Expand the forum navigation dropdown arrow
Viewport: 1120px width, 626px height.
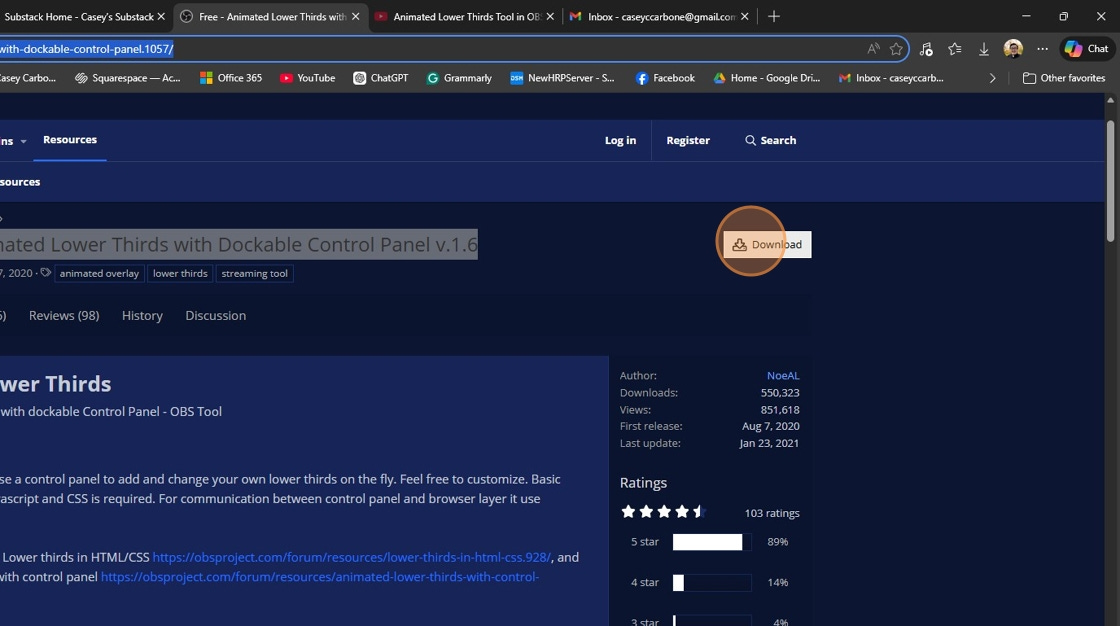[x=23, y=141]
